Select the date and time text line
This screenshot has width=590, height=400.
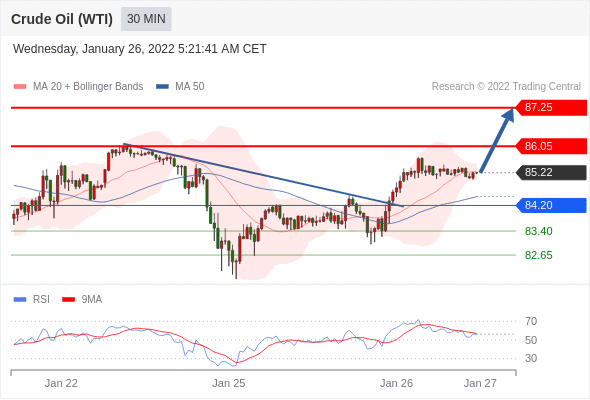(140, 49)
